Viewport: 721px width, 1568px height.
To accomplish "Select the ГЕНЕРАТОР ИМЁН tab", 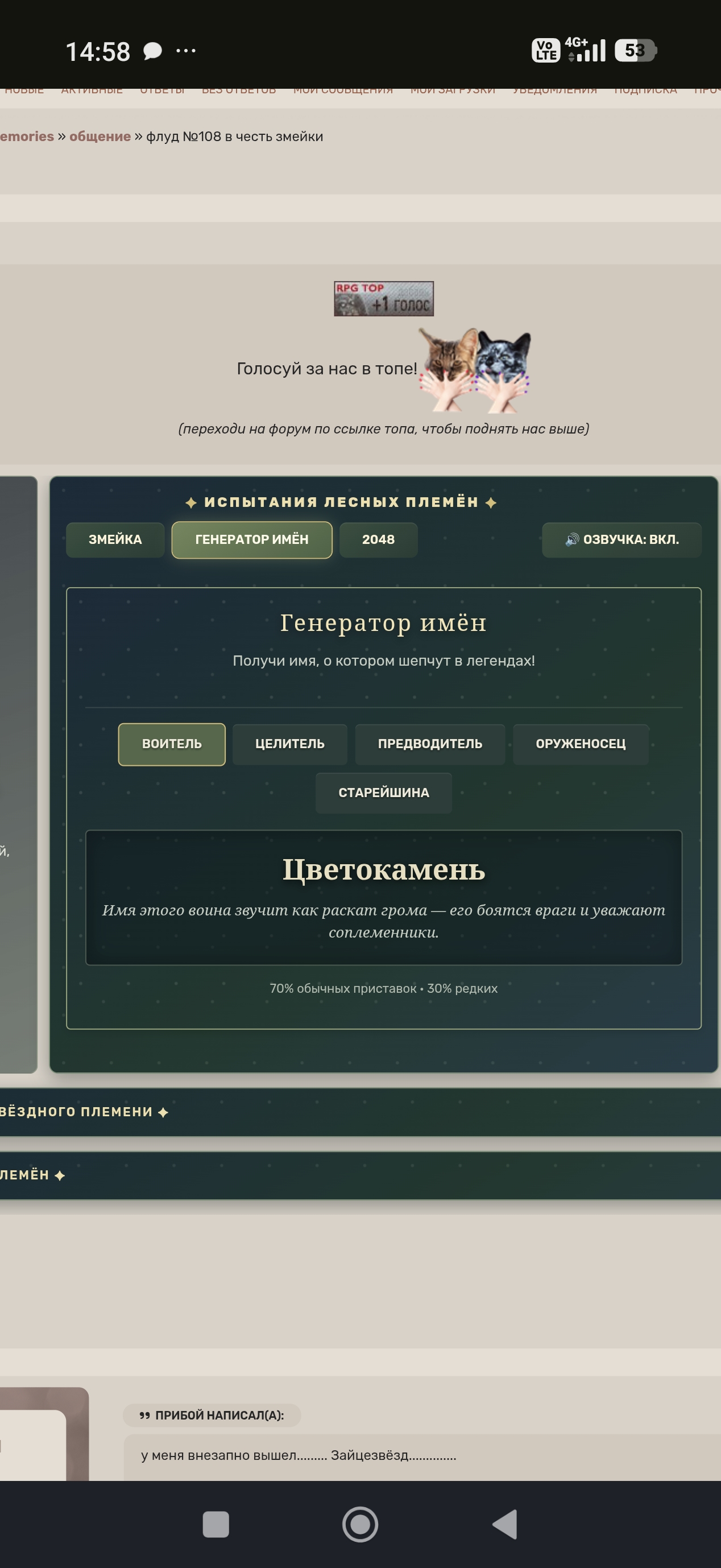I will (252, 539).
